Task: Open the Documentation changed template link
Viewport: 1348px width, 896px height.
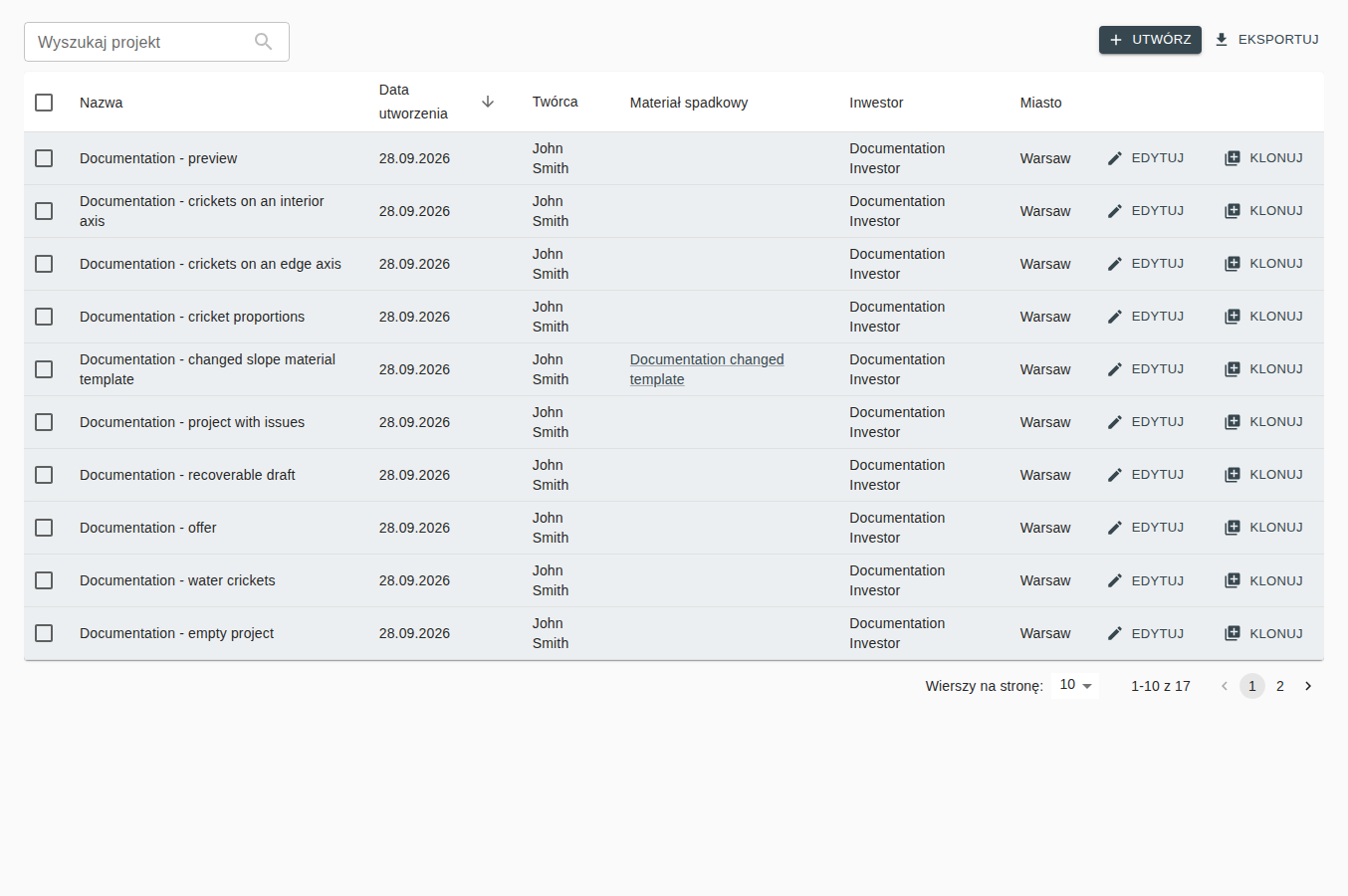Action: [x=707, y=369]
